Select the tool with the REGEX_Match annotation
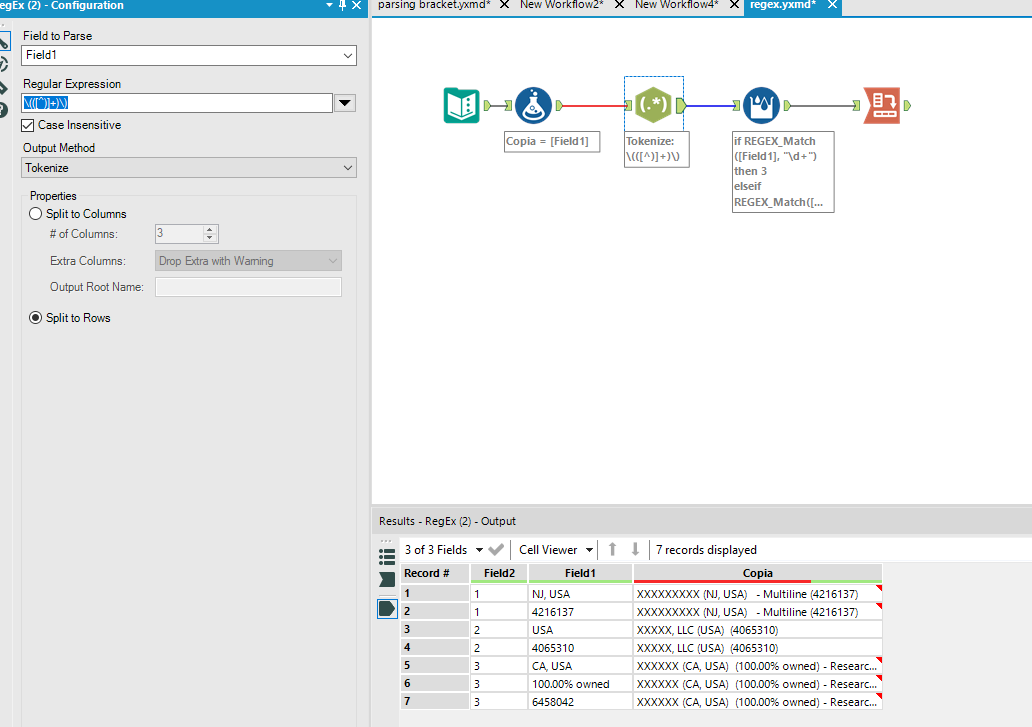1032x727 pixels. tap(762, 104)
